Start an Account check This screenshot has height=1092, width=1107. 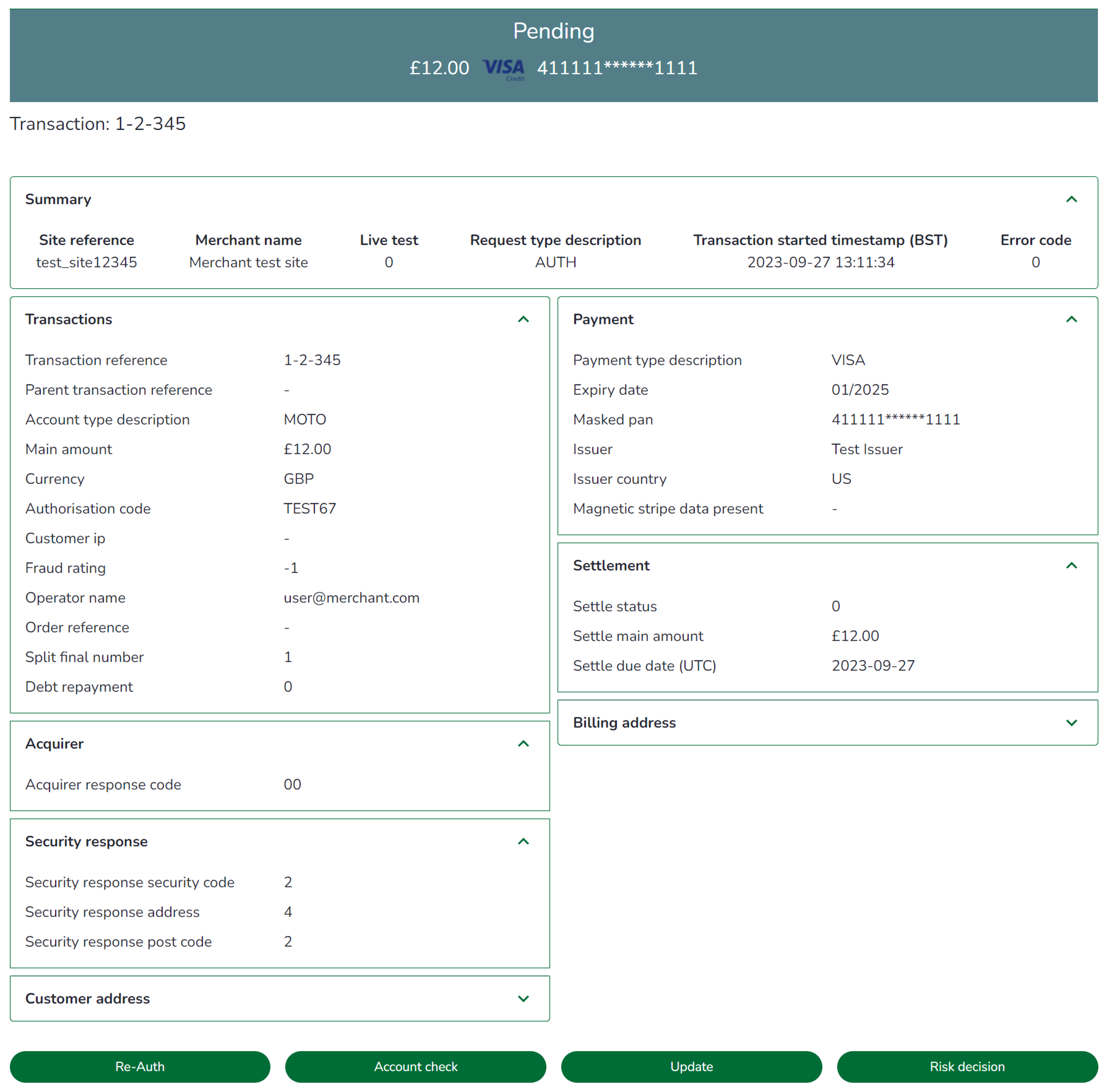(416, 1066)
